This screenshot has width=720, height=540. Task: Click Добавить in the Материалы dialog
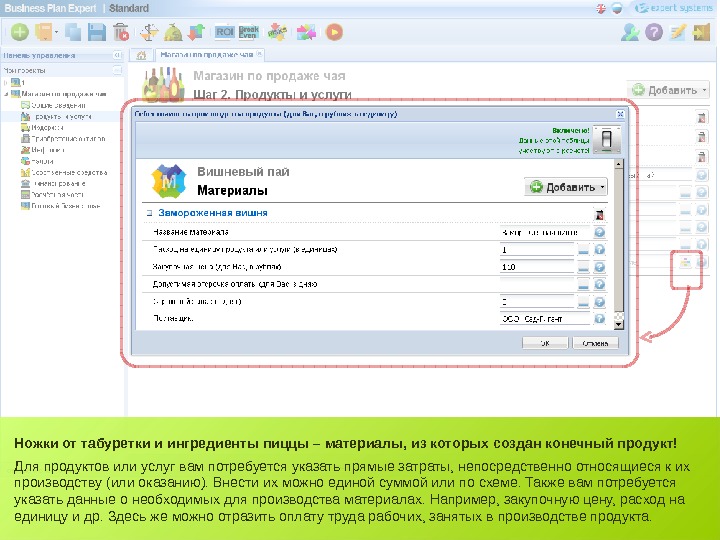(x=565, y=187)
